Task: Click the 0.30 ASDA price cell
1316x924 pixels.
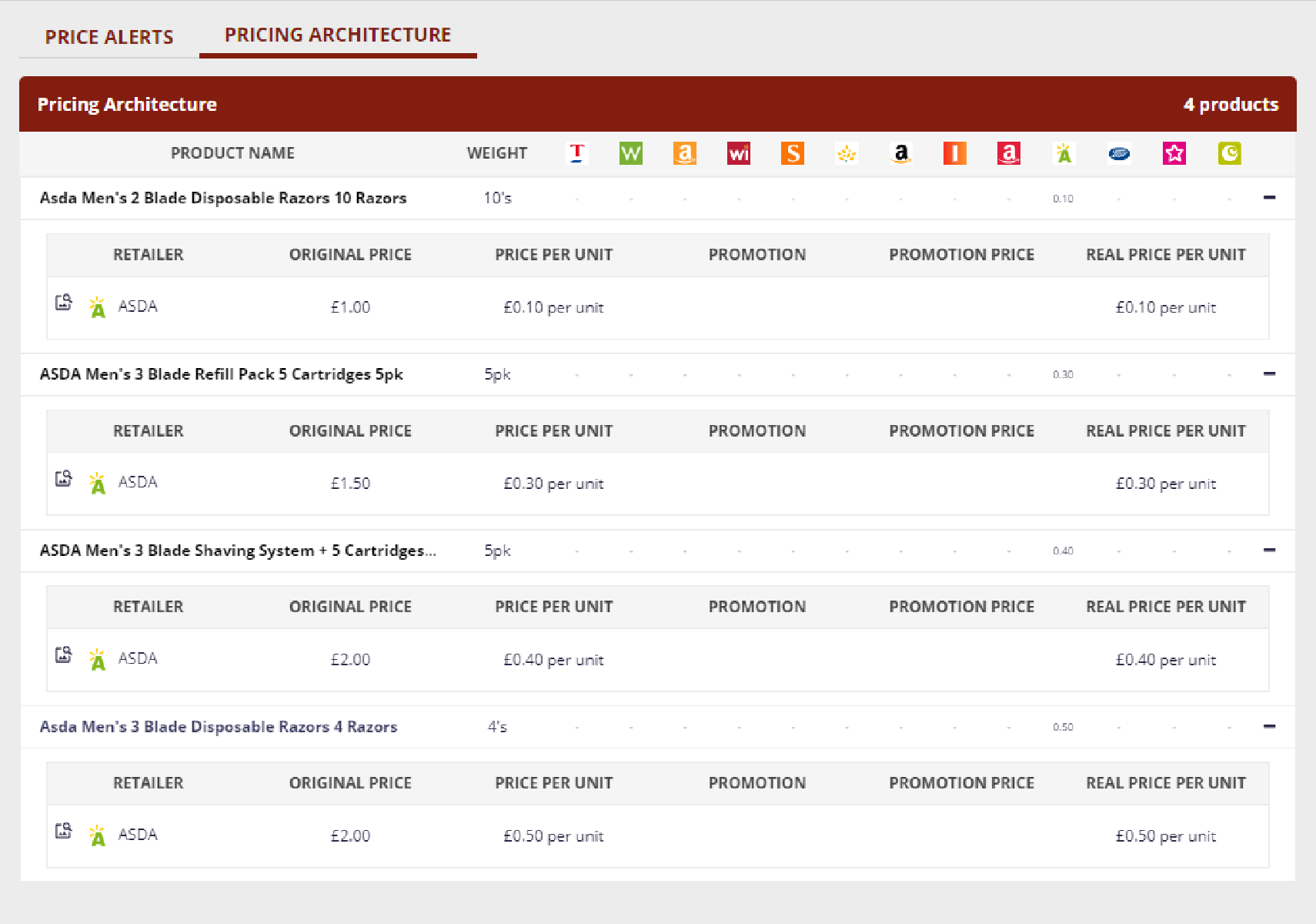Action: [1064, 375]
